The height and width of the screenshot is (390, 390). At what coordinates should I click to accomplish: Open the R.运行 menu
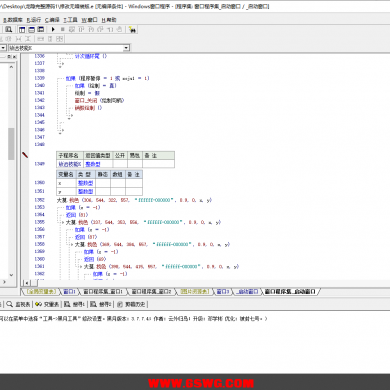34,20
